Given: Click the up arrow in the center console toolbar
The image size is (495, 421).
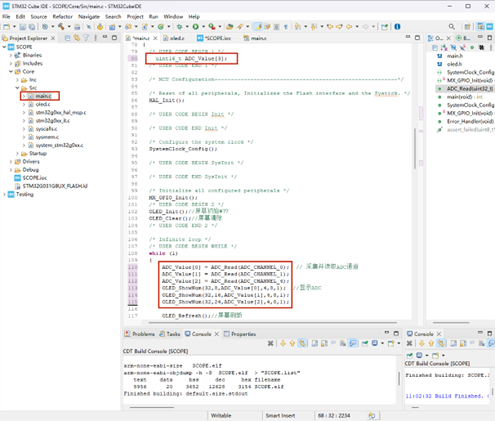Looking at the screenshot, I should click(x=292, y=343).
